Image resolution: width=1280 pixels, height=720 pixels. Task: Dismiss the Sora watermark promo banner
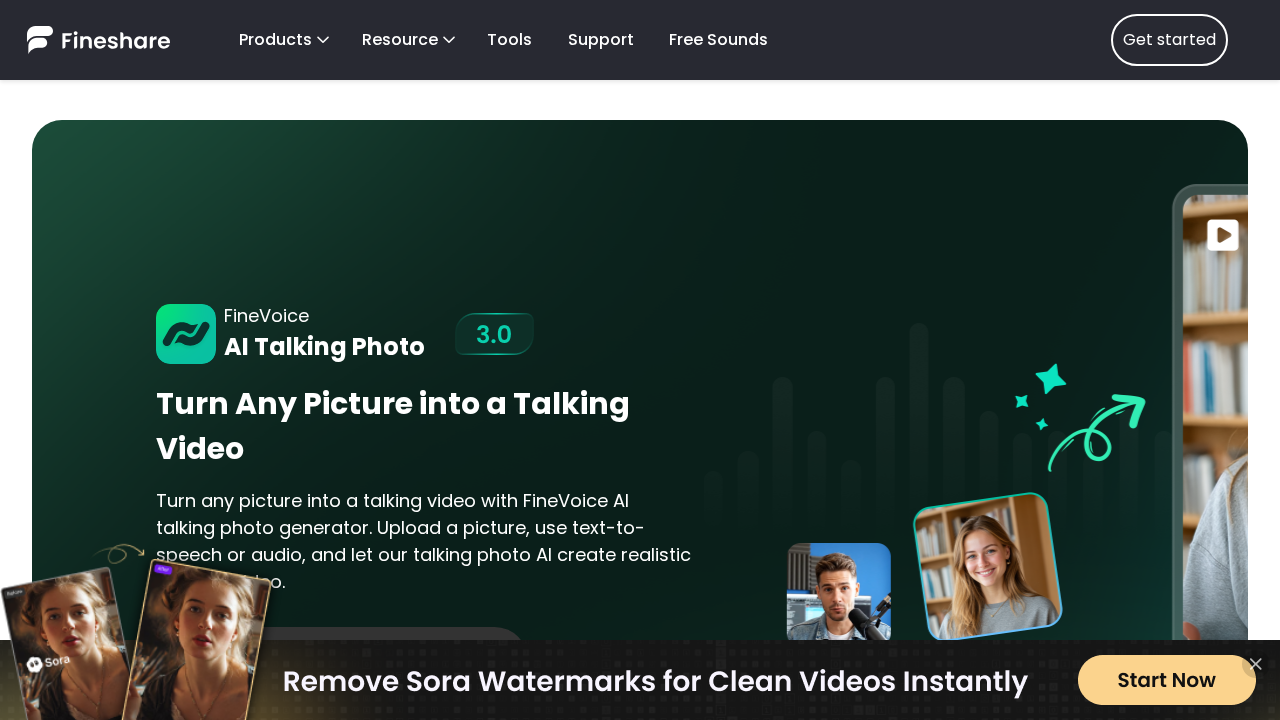tap(1255, 664)
